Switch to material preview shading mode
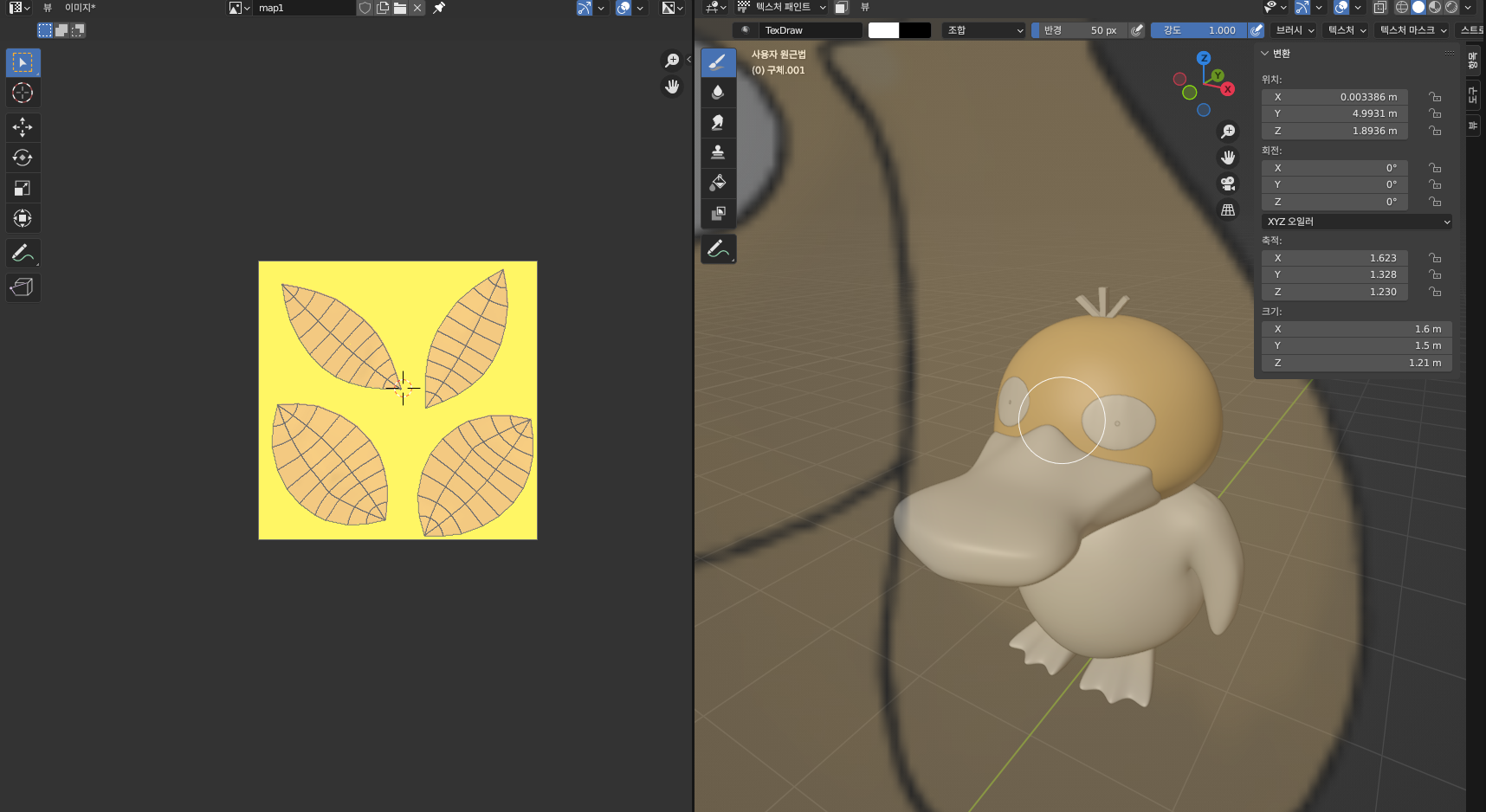The height and width of the screenshot is (812, 1486). tap(1435, 8)
